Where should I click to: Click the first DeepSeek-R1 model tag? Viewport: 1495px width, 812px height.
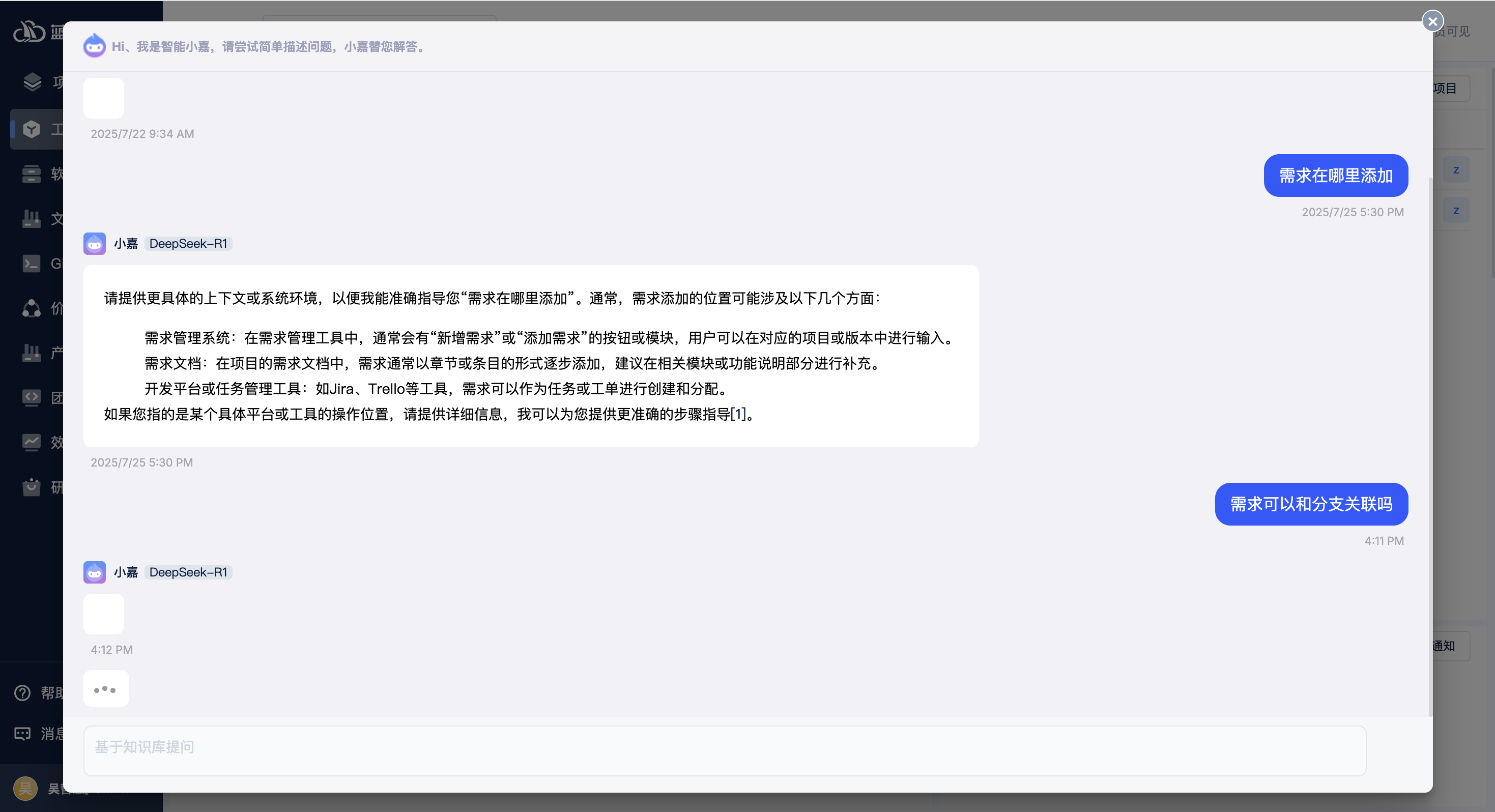tap(188, 244)
